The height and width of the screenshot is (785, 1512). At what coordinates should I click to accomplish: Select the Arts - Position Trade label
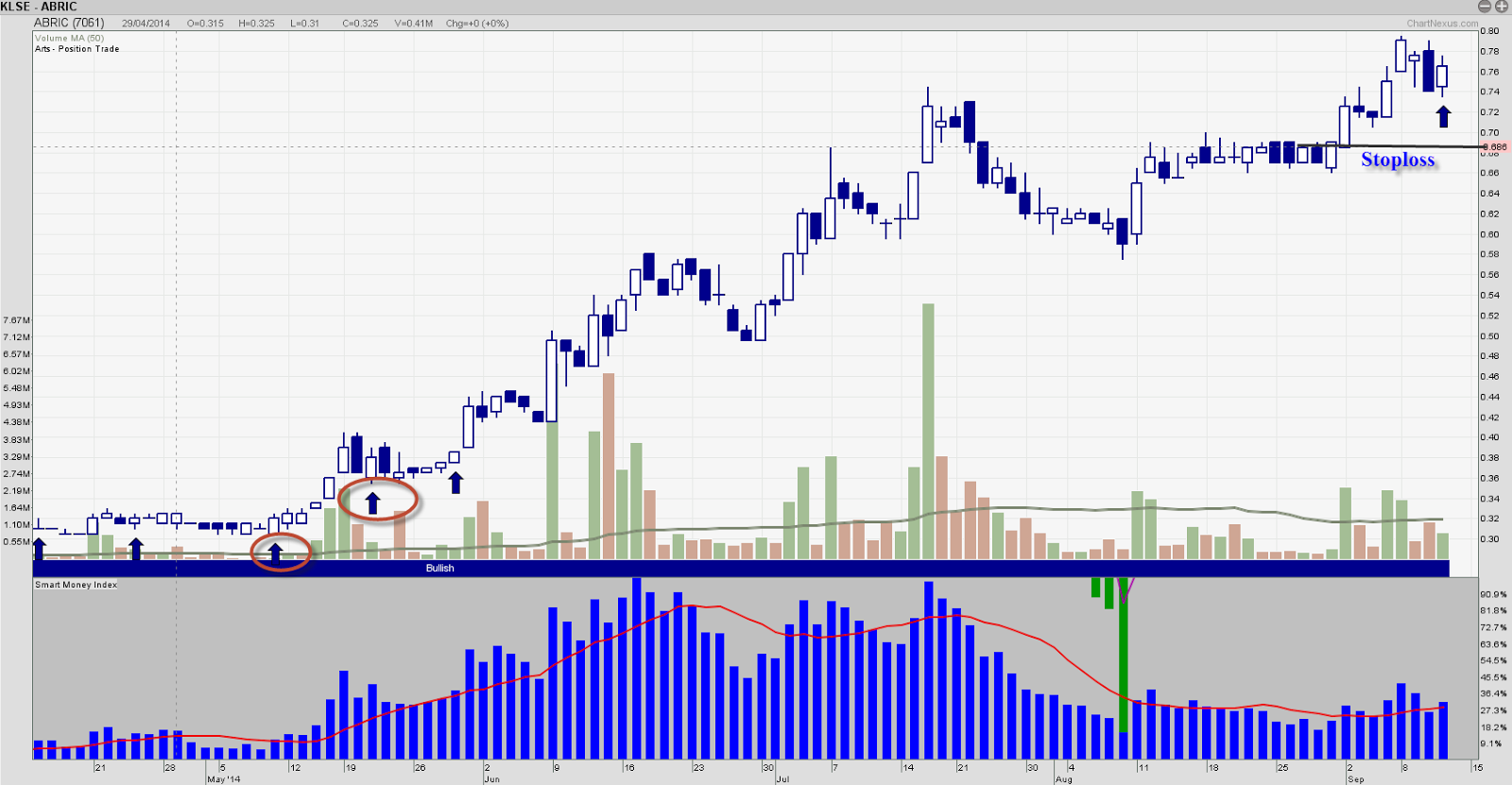coord(77,49)
